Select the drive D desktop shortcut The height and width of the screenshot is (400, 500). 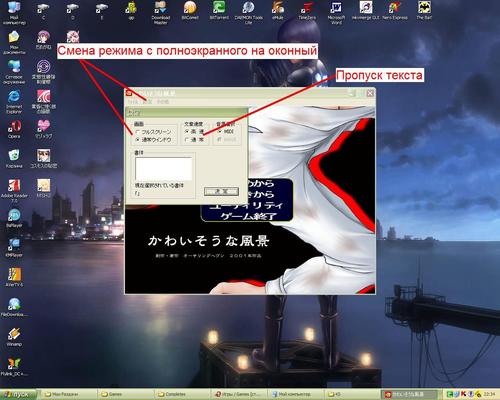pos(73,11)
